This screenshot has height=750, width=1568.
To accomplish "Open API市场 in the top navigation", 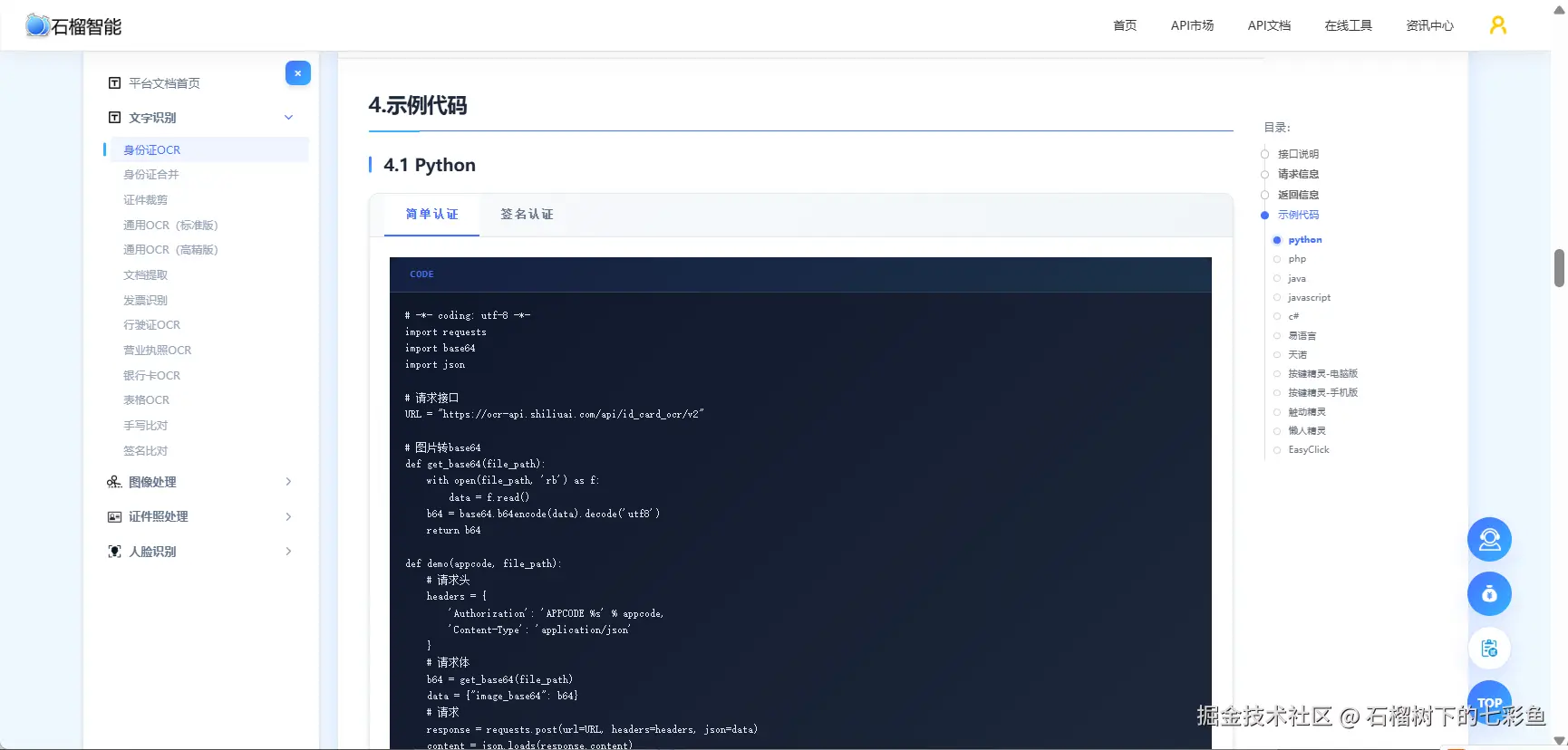I will (1192, 25).
